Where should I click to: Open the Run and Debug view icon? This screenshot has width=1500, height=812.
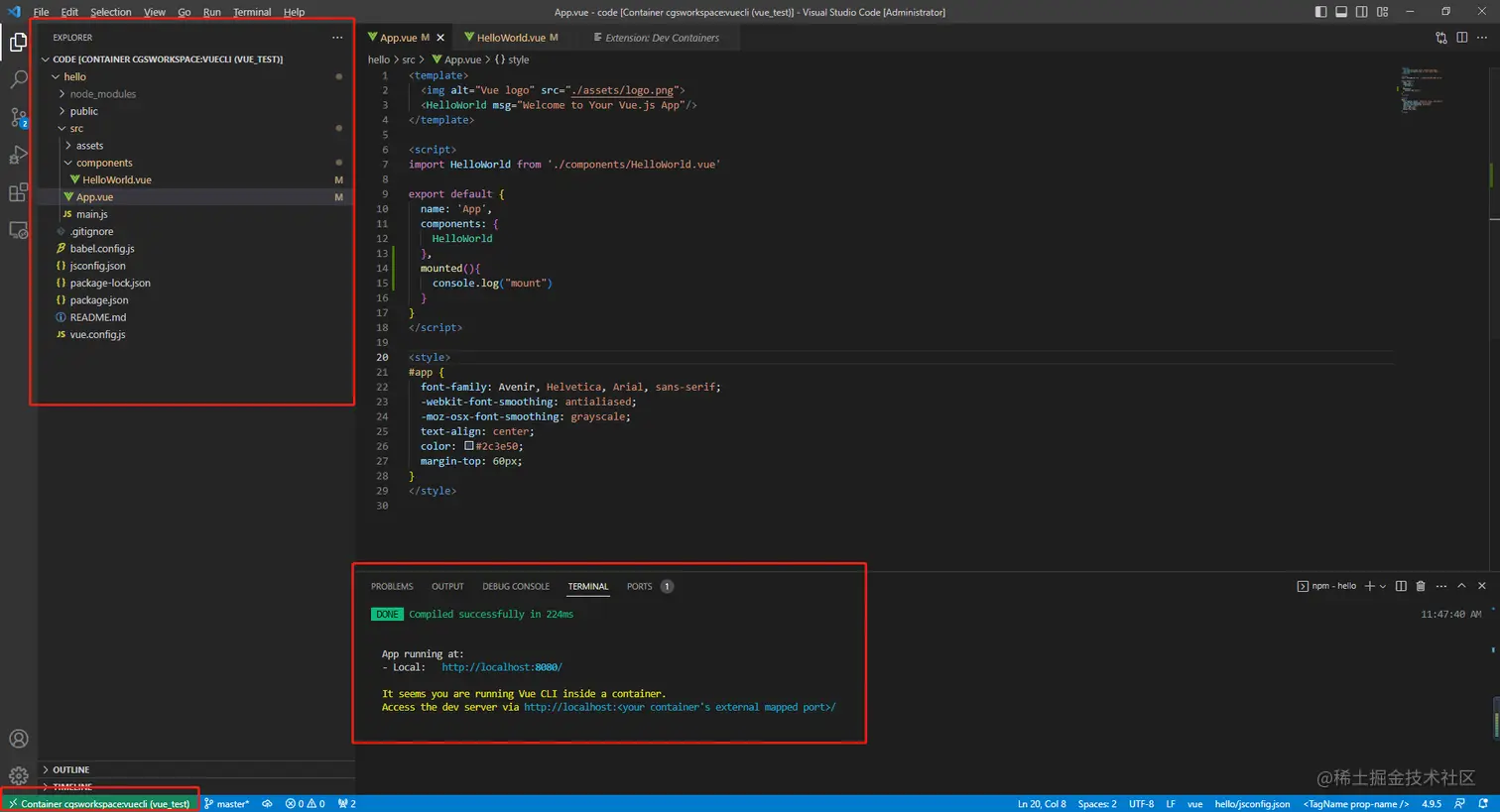(x=18, y=155)
